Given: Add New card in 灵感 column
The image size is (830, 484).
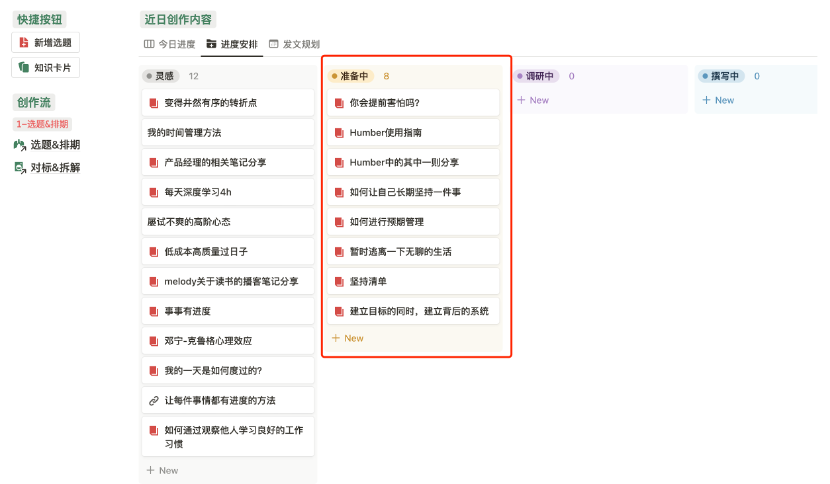Looking at the screenshot, I should (x=163, y=470).
